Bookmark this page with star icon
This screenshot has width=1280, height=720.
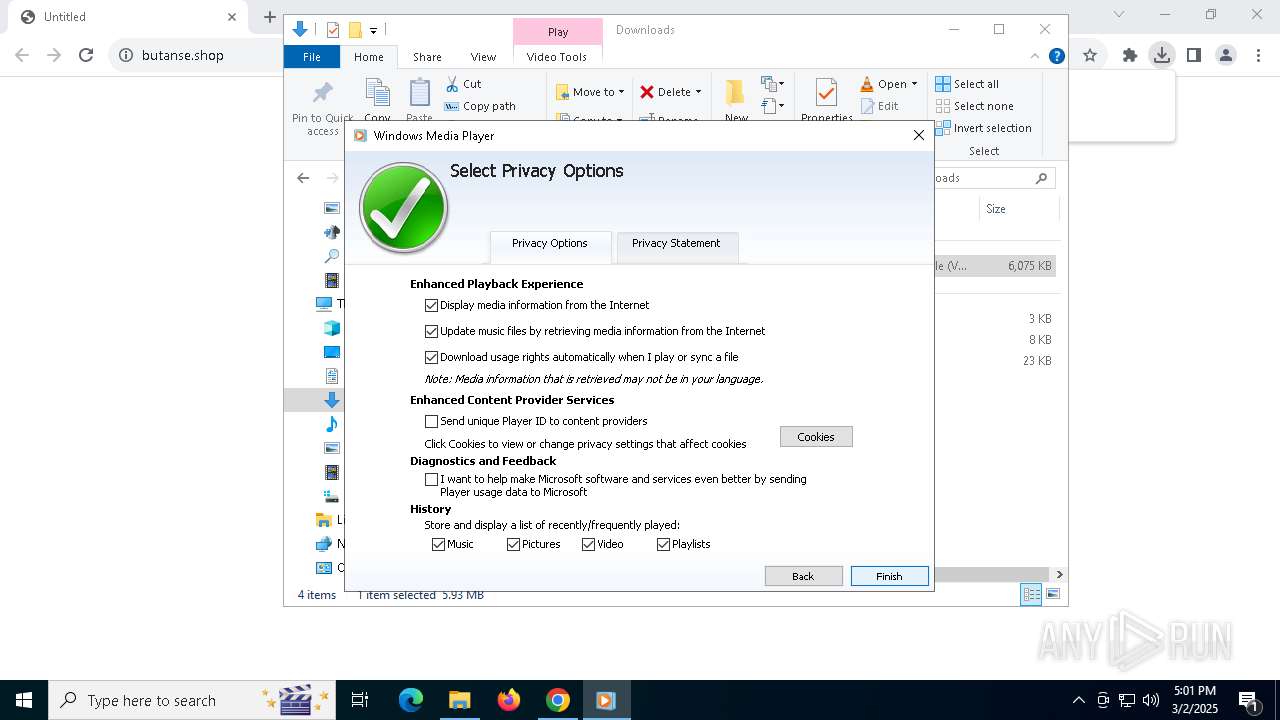click(1090, 55)
